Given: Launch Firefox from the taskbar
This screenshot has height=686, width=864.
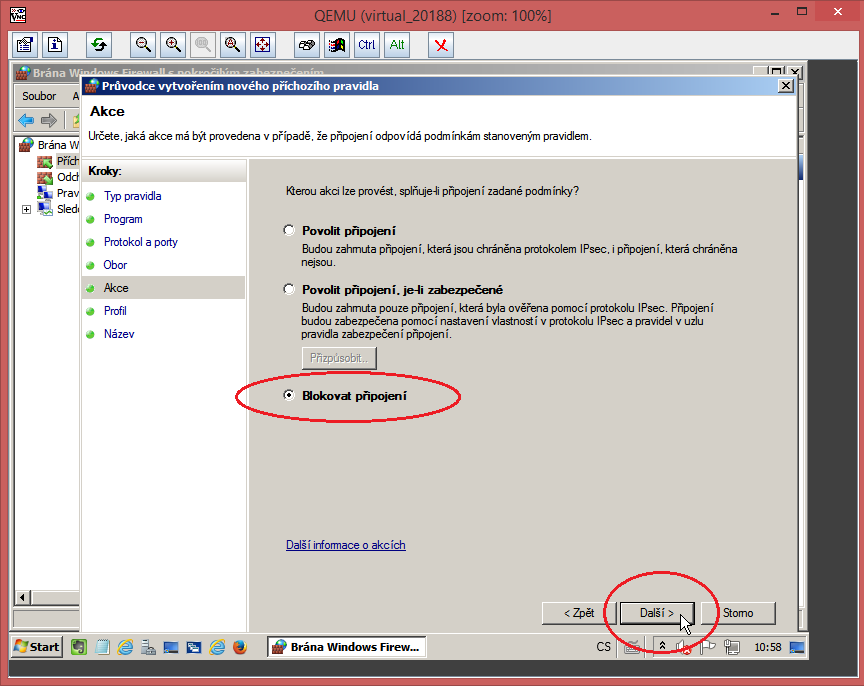Looking at the screenshot, I should tap(240, 646).
